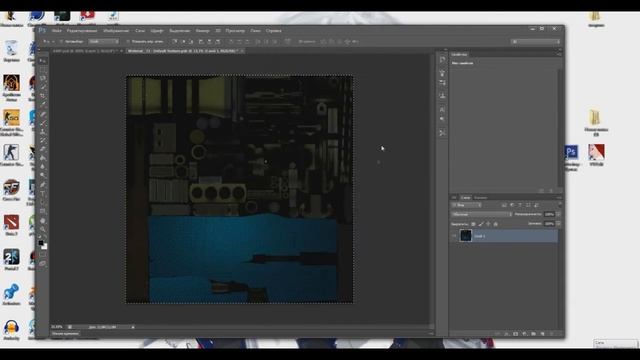The height and width of the screenshot is (360, 640).
Task: Switch to Каналы tab
Action: pos(480,198)
